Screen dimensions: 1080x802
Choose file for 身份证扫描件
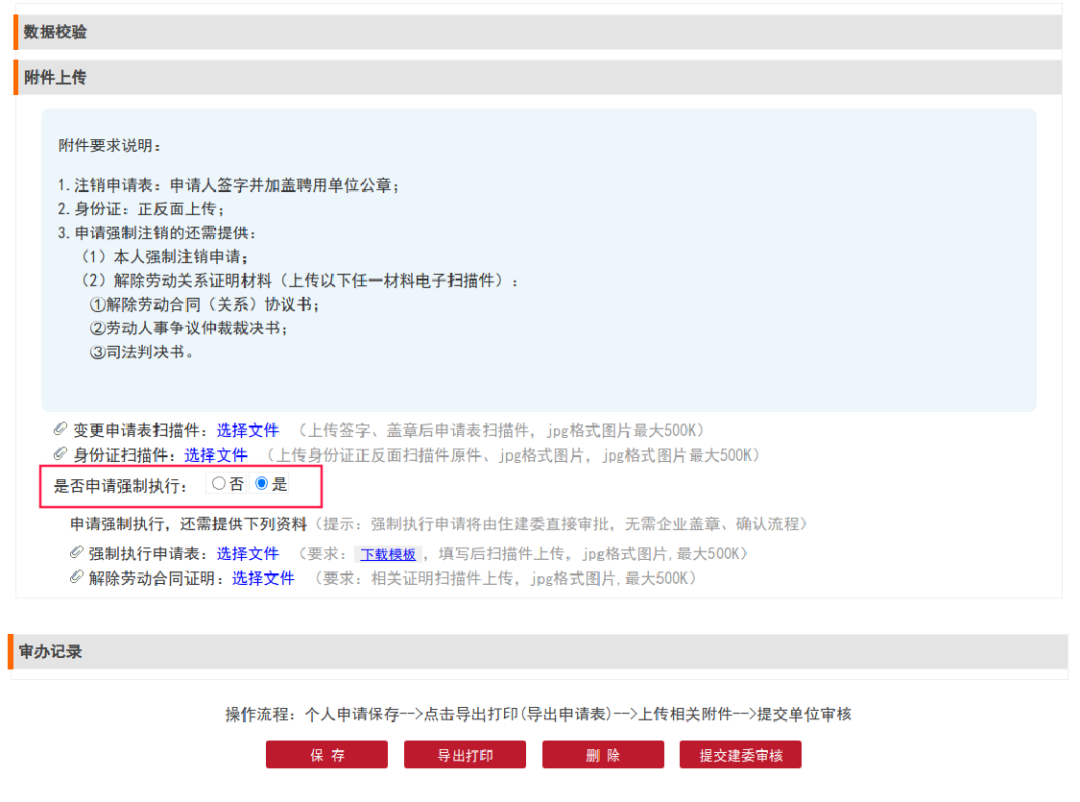tap(216, 455)
